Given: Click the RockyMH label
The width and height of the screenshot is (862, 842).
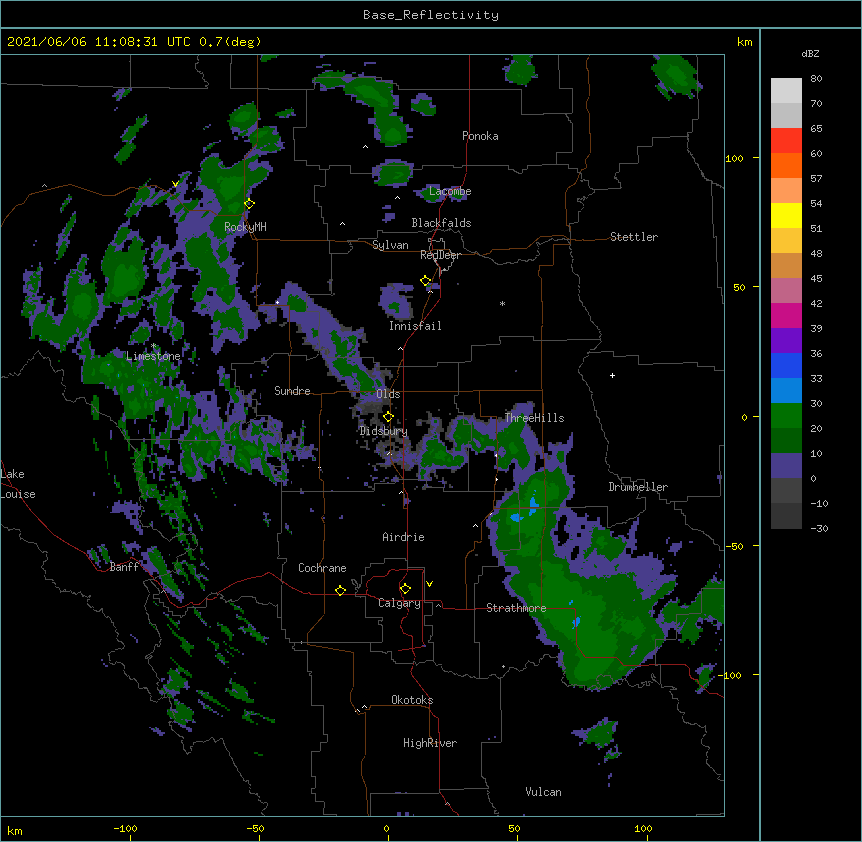Looking at the screenshot, I should (245, 227).
